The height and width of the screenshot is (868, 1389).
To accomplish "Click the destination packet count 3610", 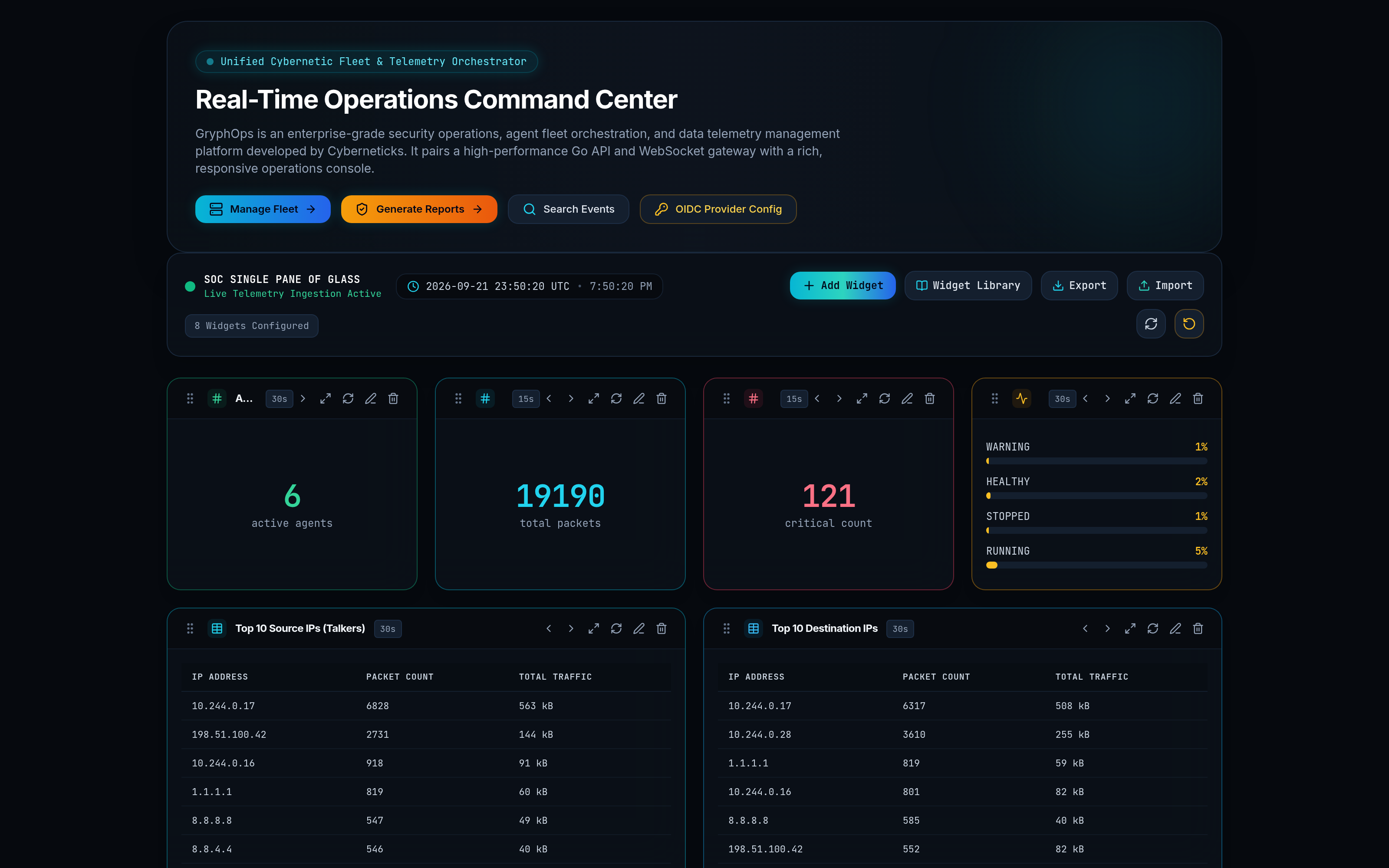I will pyautogui.click(x=914, y=734).
